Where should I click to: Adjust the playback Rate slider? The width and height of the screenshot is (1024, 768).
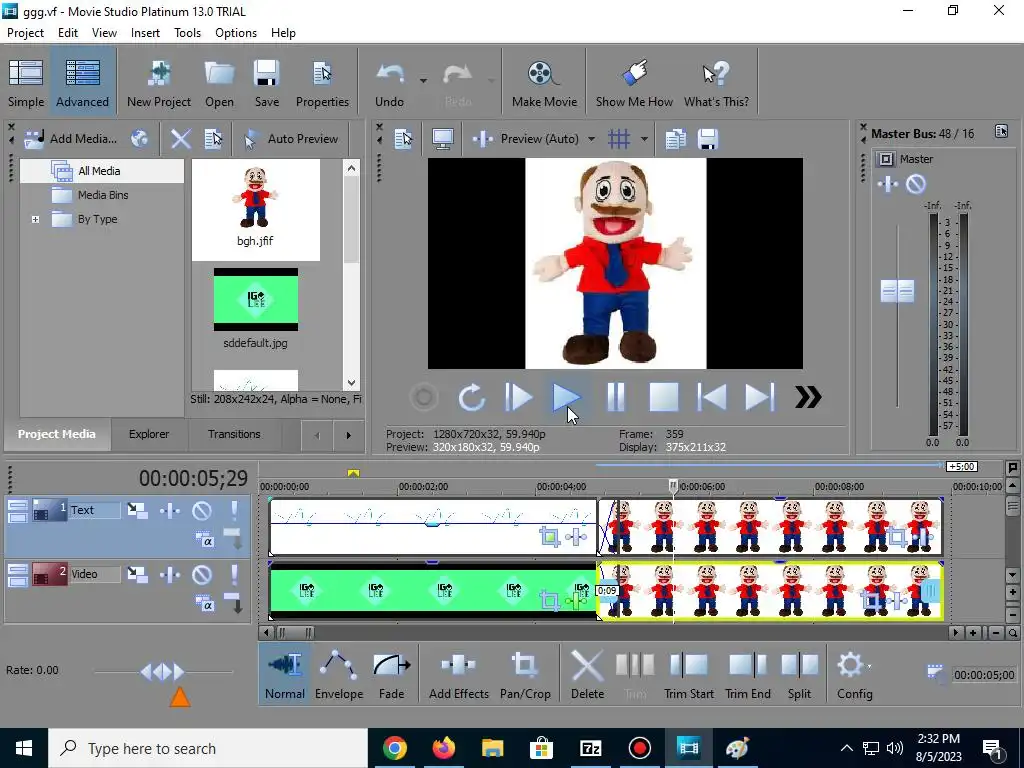tap(163, 671)
